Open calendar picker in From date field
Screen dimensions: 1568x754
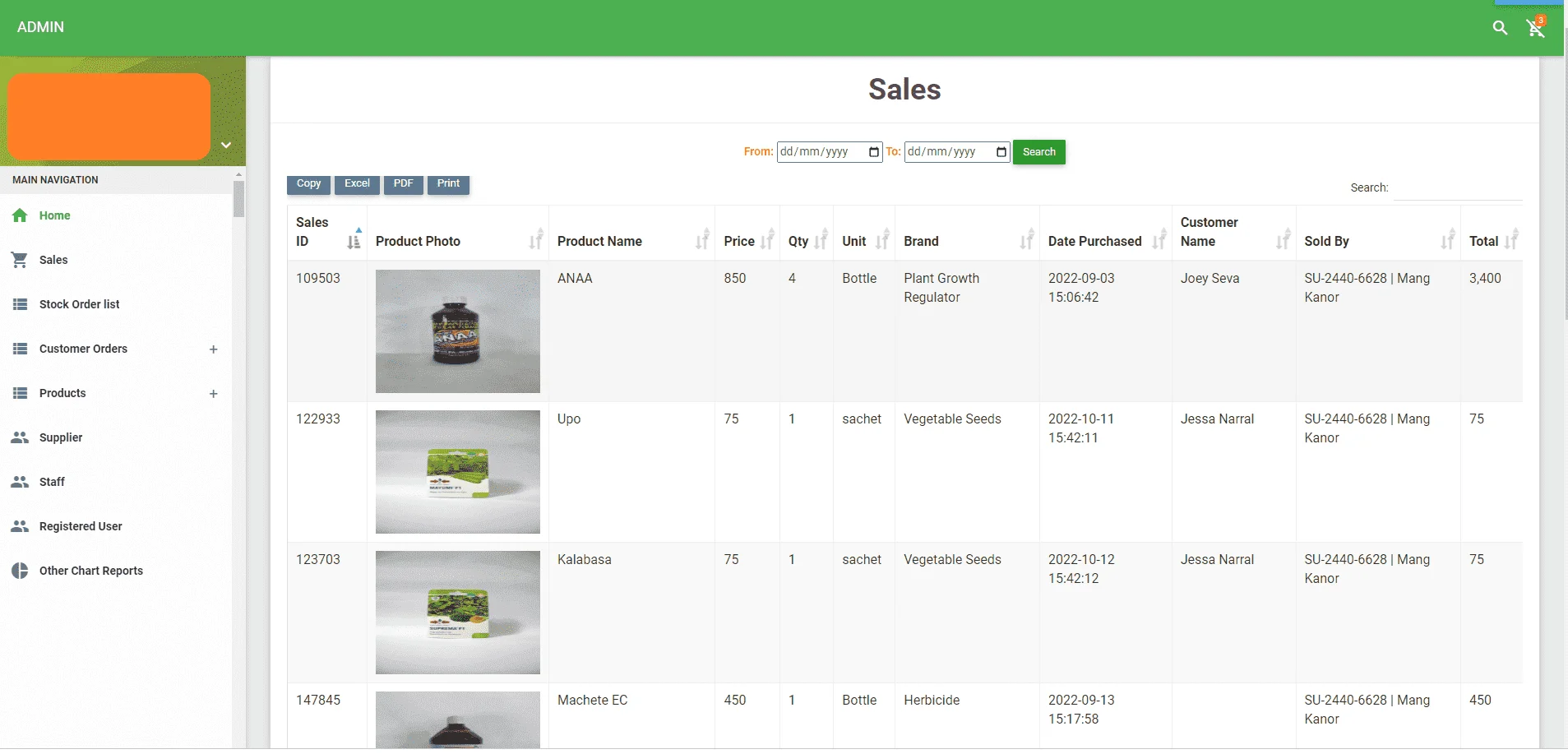coord(873,152)
